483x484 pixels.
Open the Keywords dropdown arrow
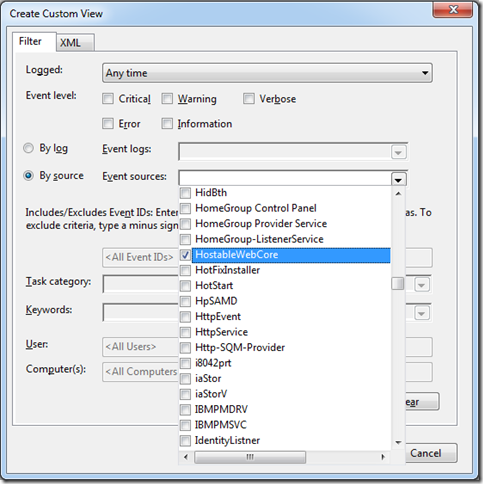[422, 313]
